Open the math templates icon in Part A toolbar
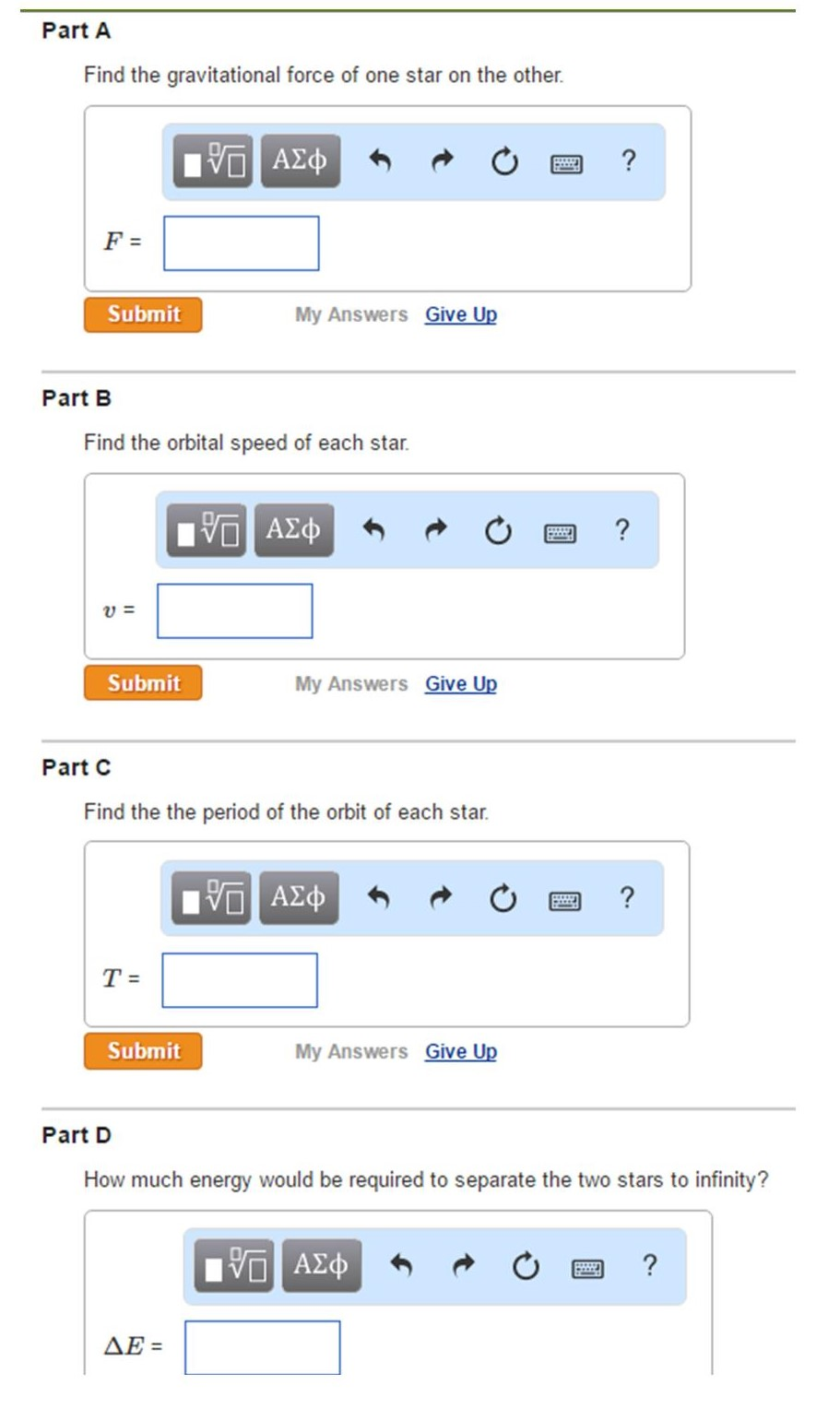Viewport: 840px width, 1409px height. click(210, 162)
